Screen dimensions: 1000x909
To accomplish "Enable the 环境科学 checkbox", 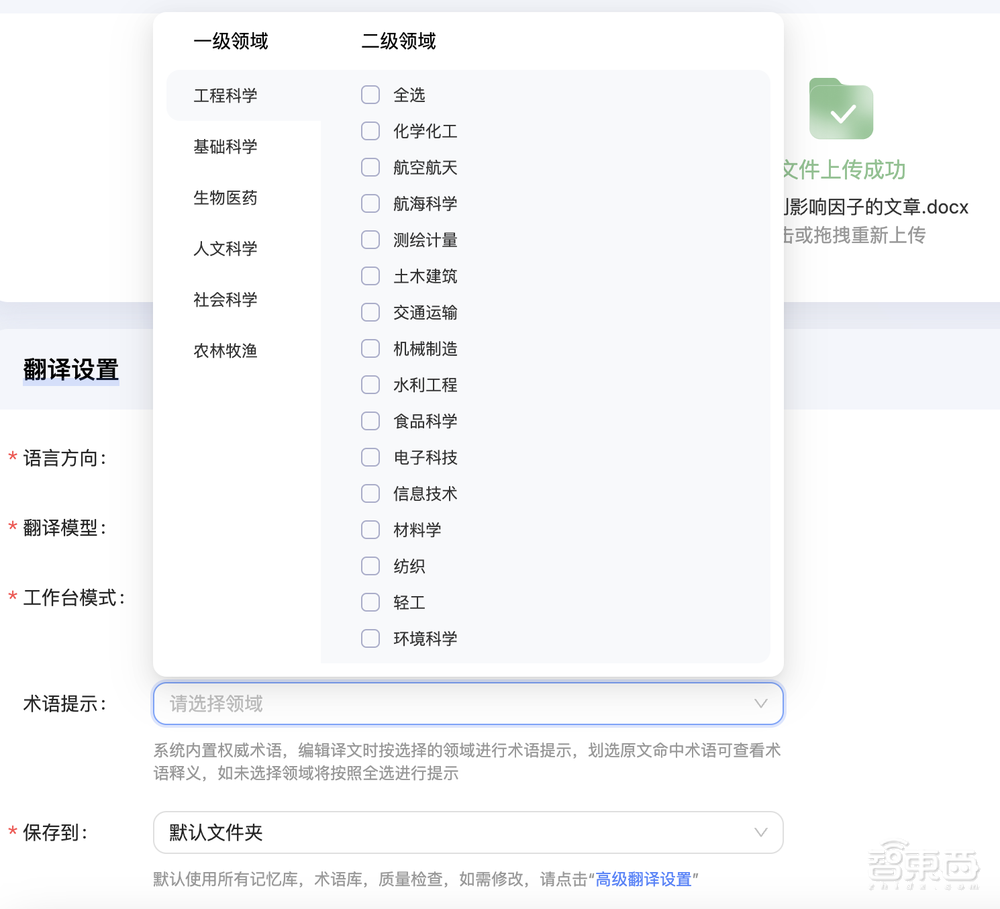I will [370, 638].
